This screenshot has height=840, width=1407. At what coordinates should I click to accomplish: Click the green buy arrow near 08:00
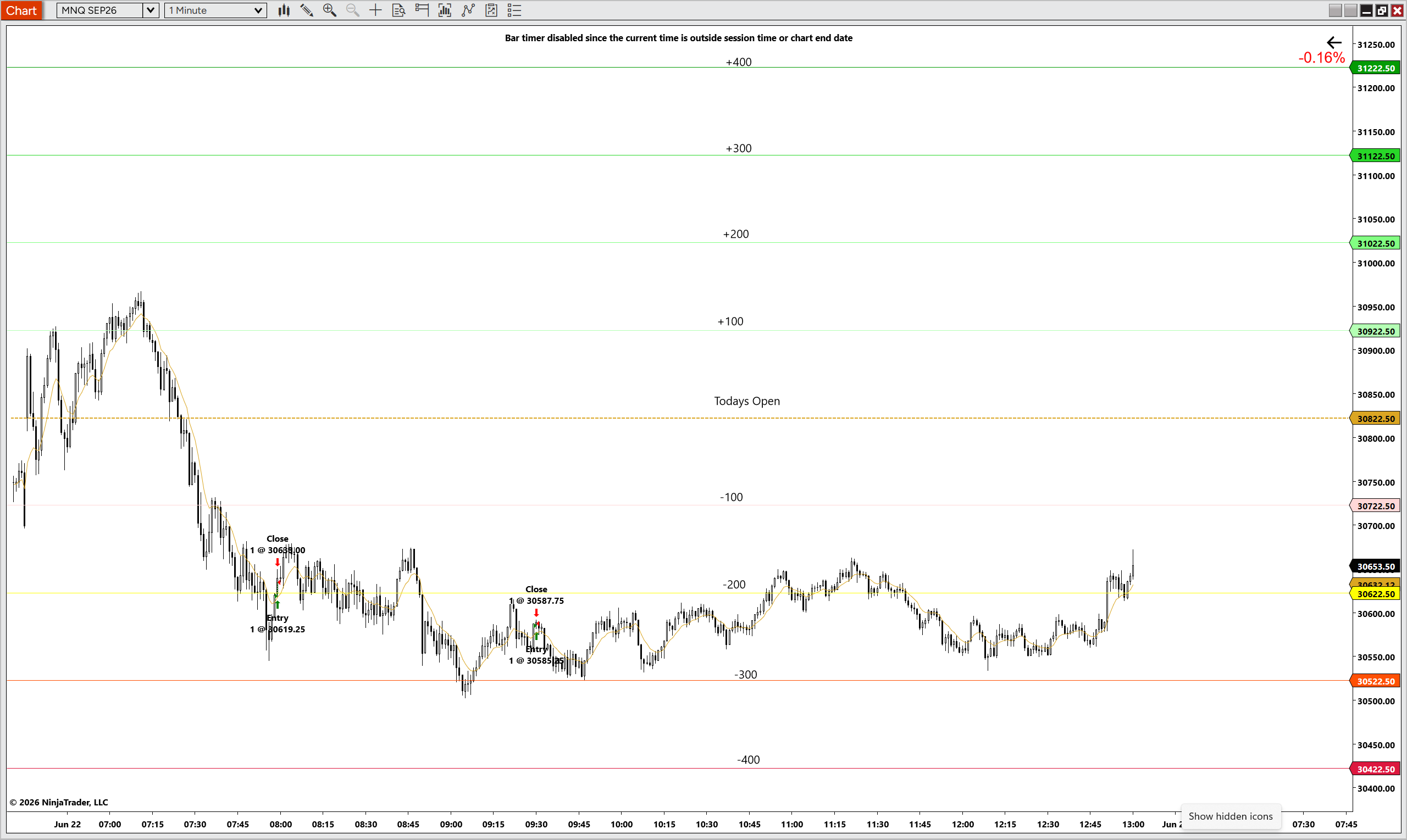pos(278,605)
